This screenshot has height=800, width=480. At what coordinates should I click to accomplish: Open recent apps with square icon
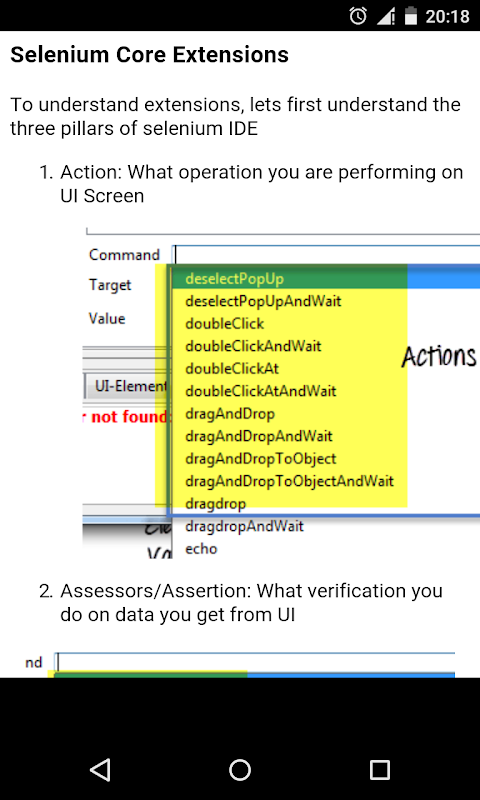[x=380, y=769]
